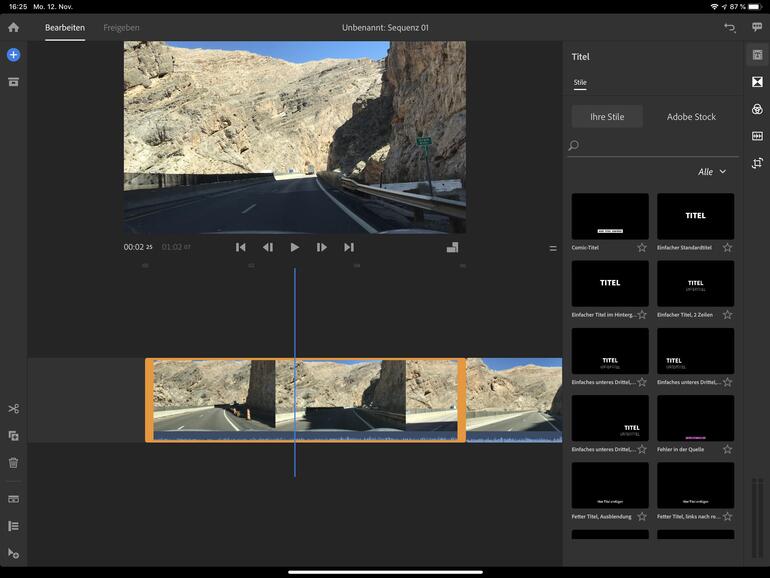Screen dimensions: 770x578
Task: Switch to the Freigeben tab
Action: pyautogui.click(x=121, y=27)
